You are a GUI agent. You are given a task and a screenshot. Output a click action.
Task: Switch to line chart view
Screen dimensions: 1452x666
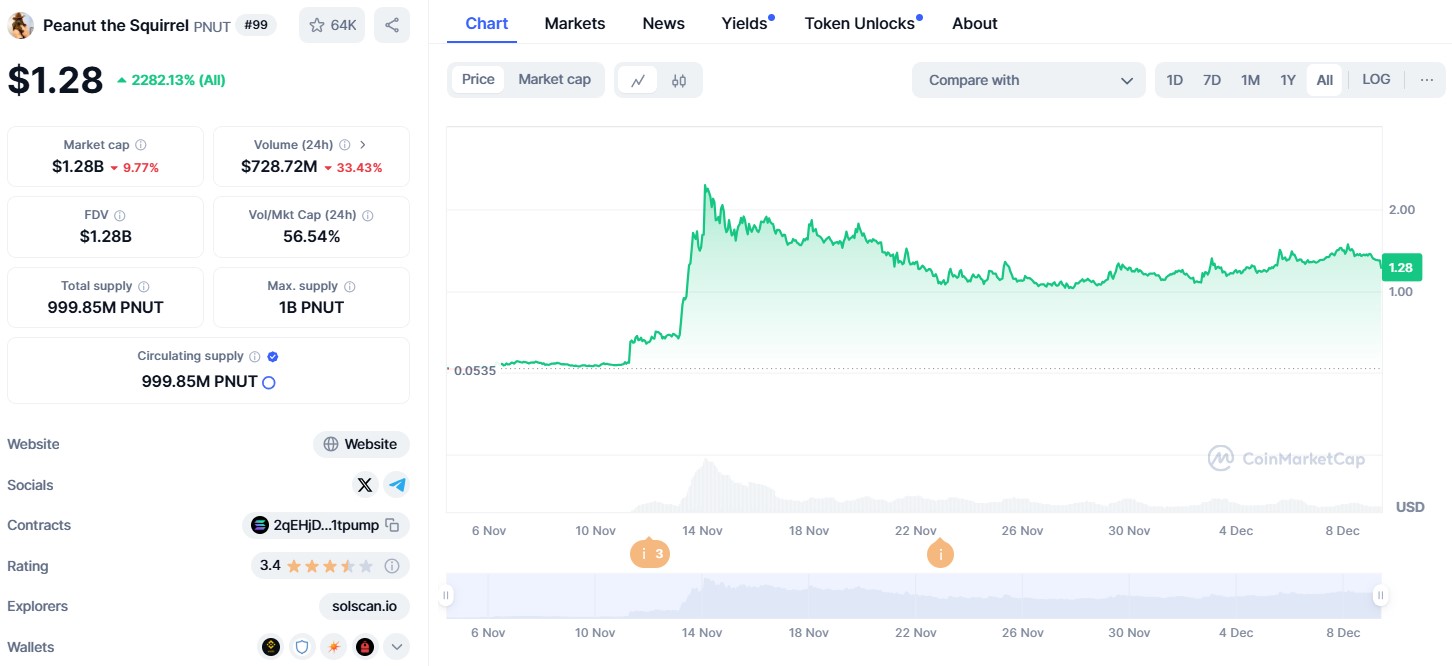click(638, 80)
